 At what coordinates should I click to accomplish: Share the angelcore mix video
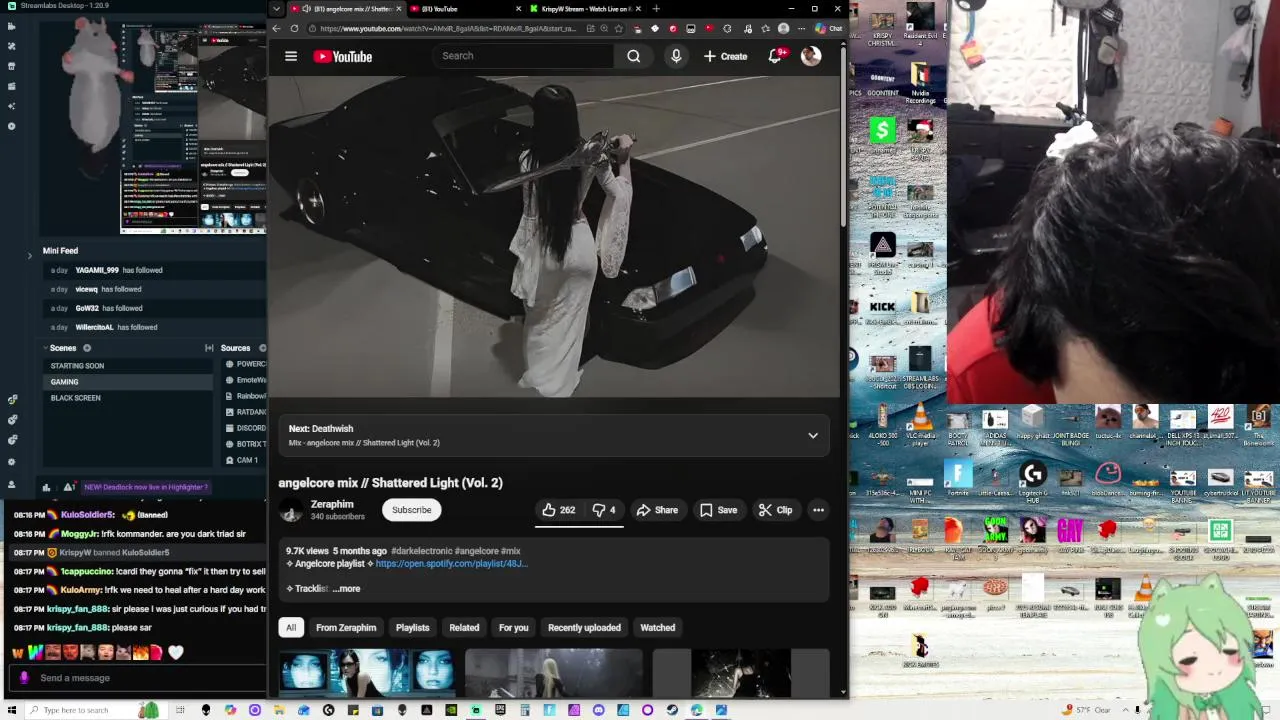pyautogui.click(x=657, y=510)
